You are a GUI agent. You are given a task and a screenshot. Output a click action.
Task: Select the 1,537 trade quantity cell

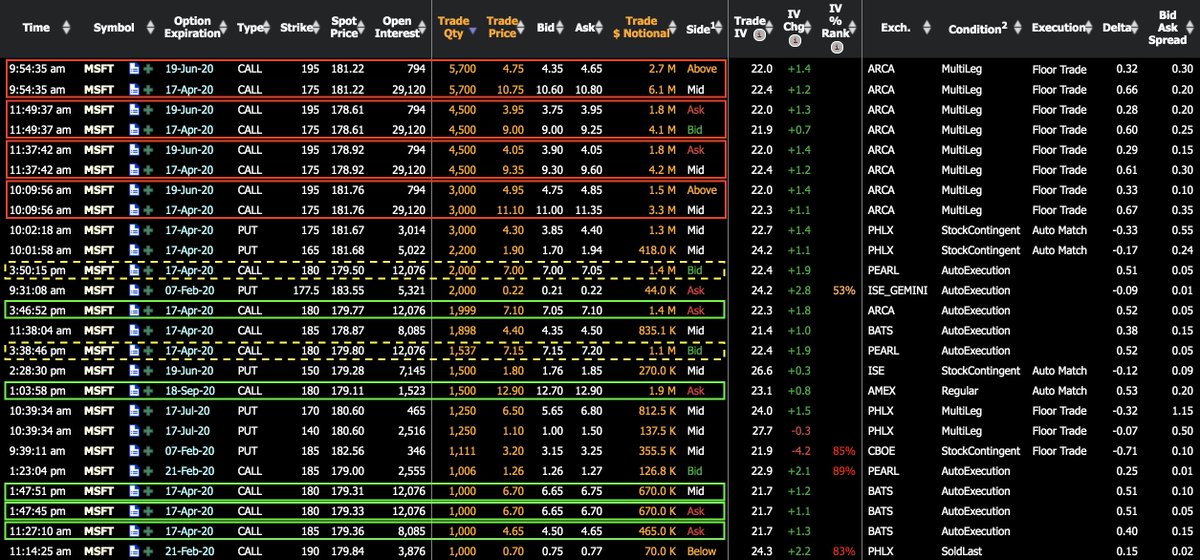coord(464,350)
